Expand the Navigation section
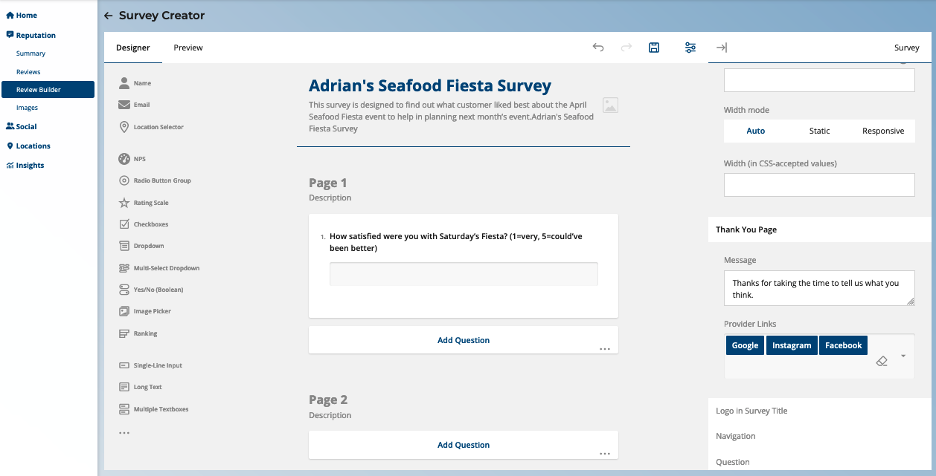Screen dimensions: 936x476 [736, 436]
